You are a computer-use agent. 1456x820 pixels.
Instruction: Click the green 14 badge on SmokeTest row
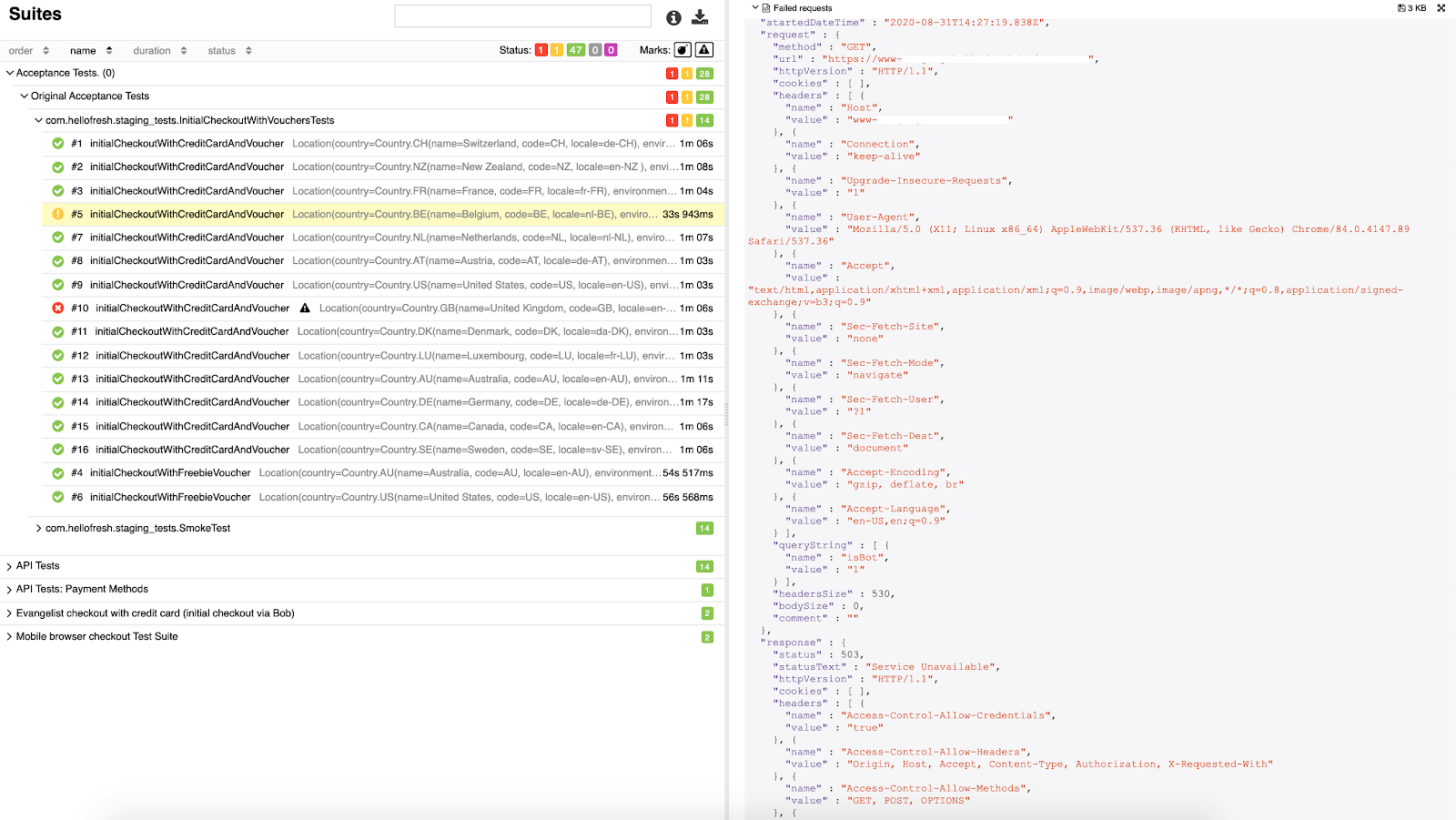[x=704, y=529]
